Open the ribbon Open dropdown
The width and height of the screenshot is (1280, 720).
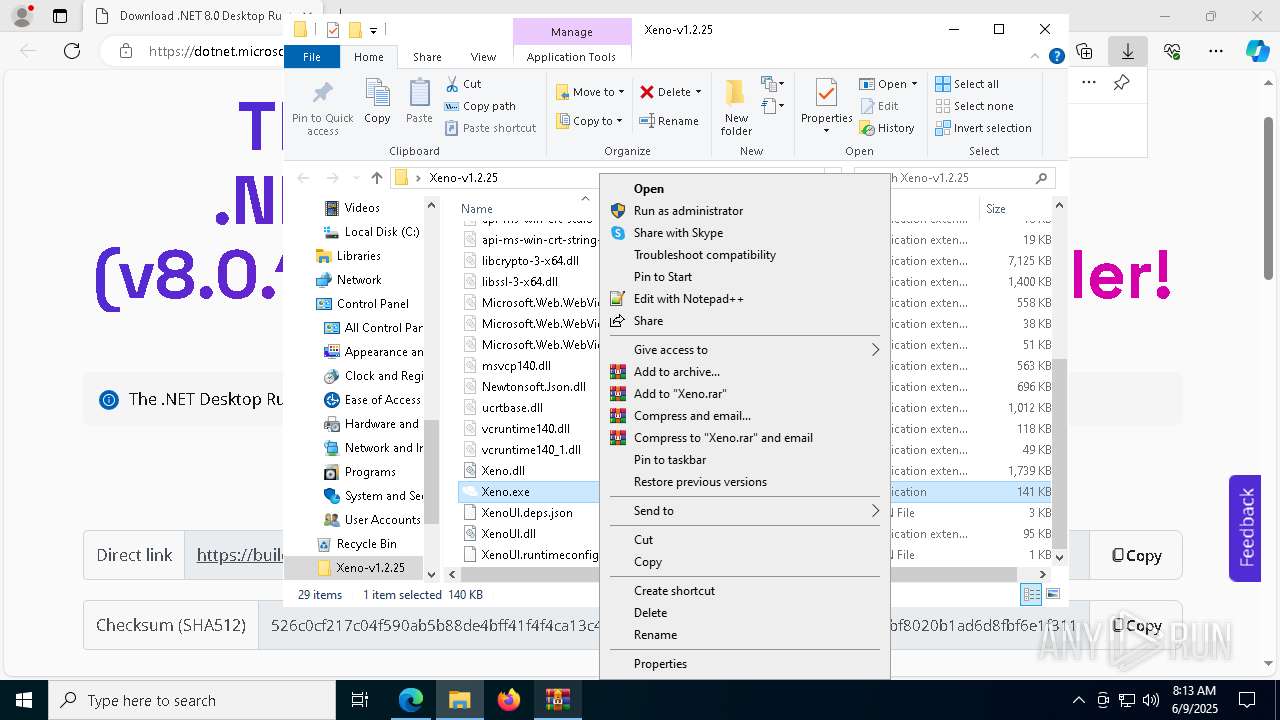coord(888,84)
